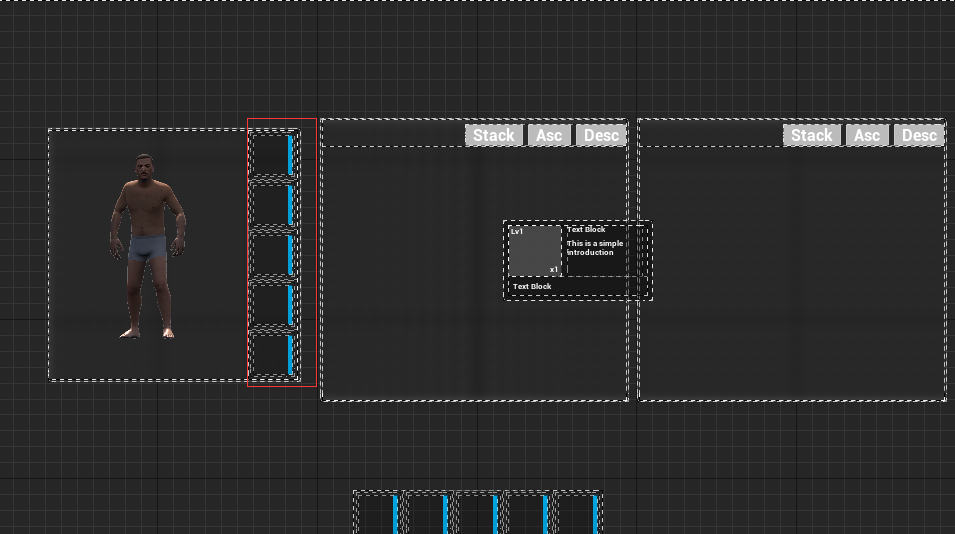Click the second slot in the bottom row
This screenshot has width=955, height=534.
(x=428, y=514)
